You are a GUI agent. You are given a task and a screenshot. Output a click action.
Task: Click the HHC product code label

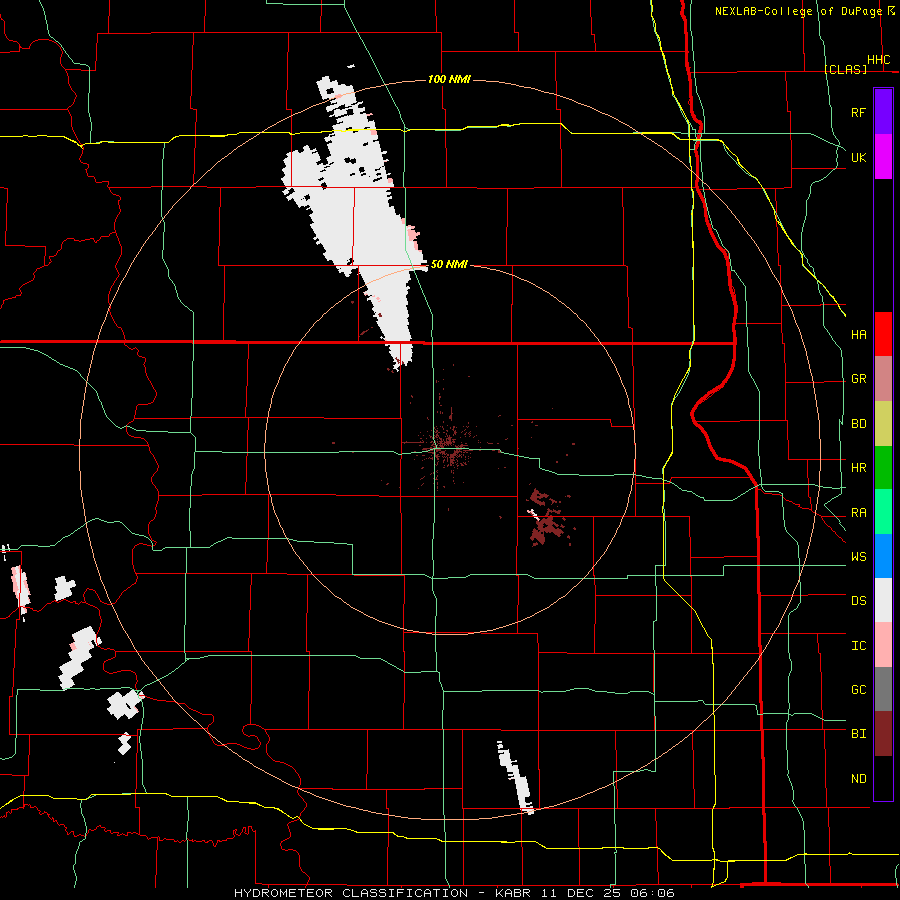click(x=879, y=60)
